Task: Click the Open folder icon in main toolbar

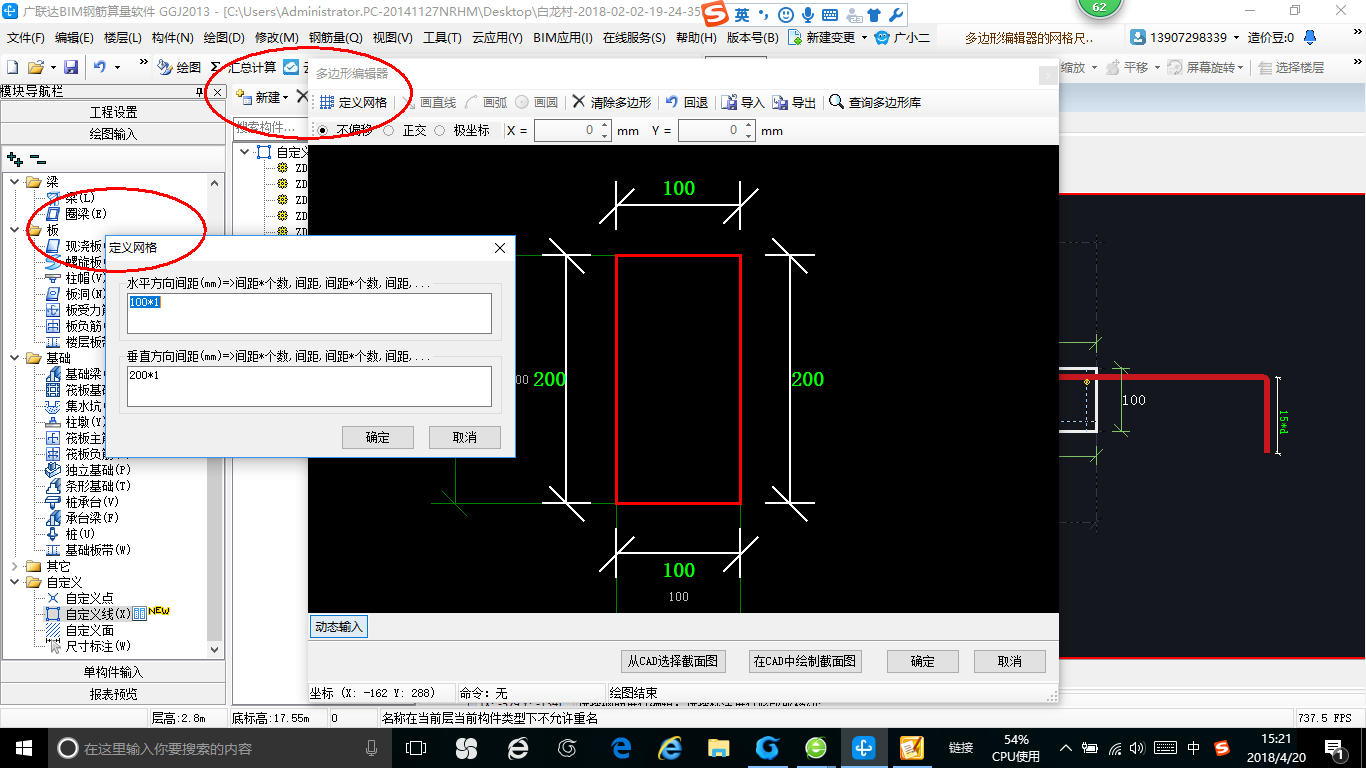Action: [x=35, y=67]
